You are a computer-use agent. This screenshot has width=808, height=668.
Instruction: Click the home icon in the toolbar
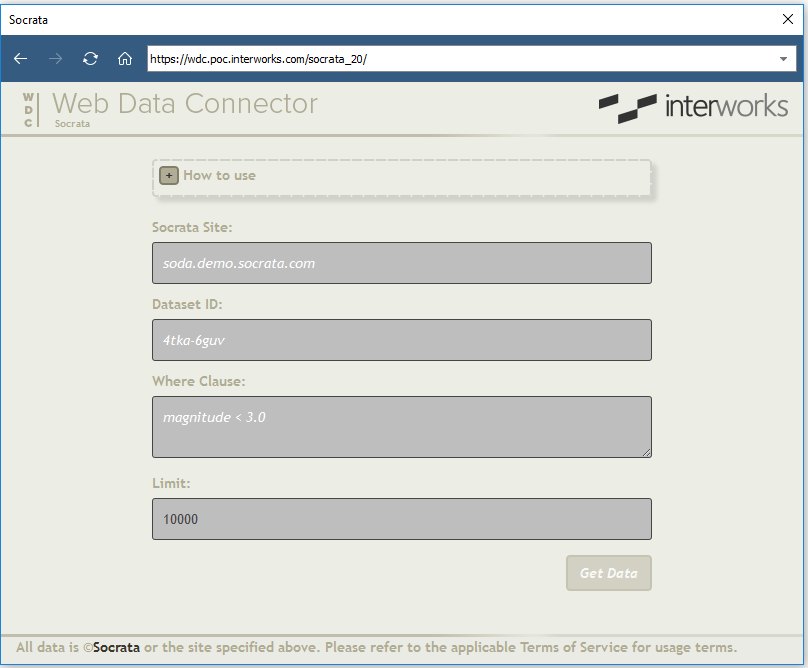coord(124,59)
